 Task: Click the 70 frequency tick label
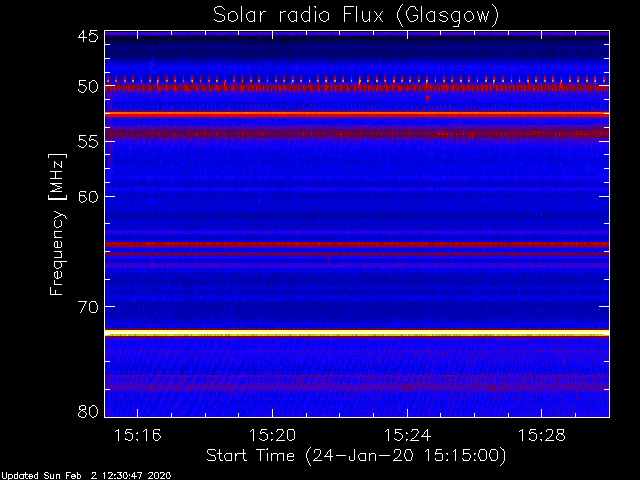click(88, 307)
